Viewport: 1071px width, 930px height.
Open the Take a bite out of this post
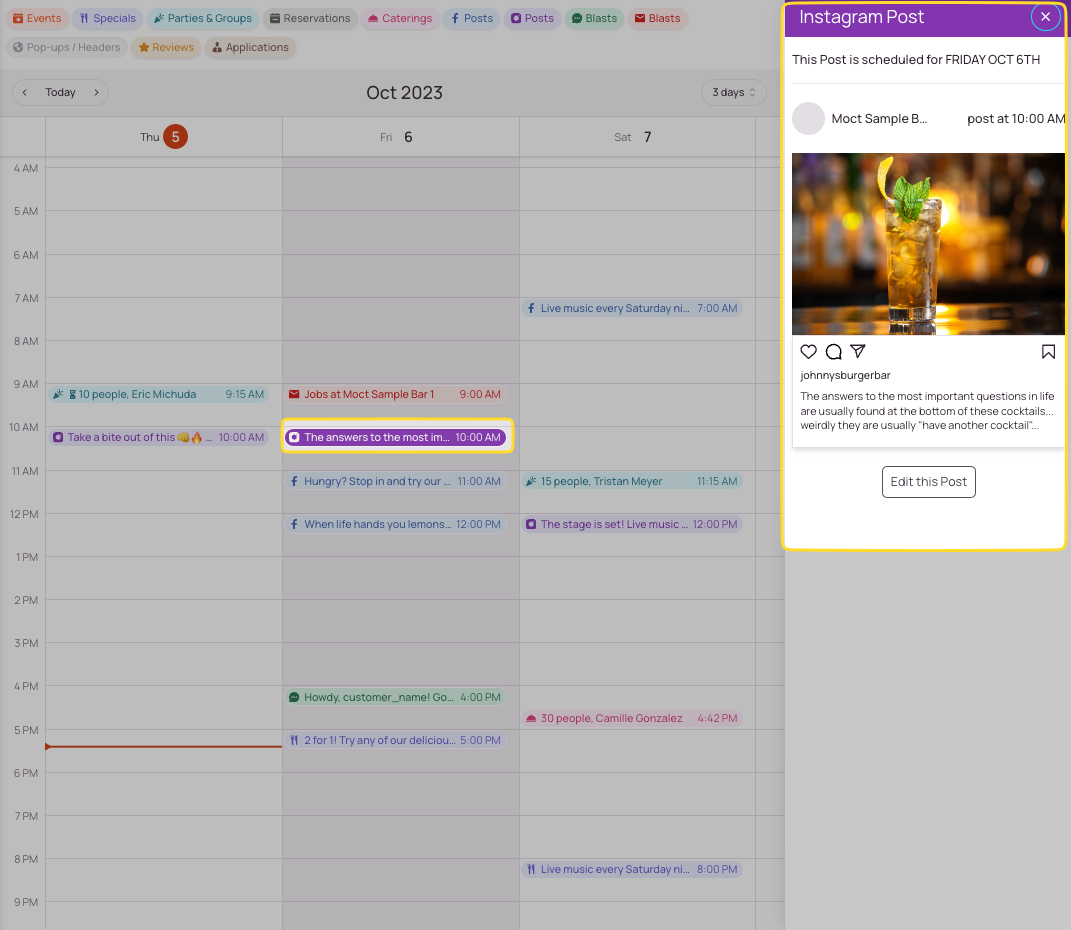pyautogui.click(x=158, y=437)
